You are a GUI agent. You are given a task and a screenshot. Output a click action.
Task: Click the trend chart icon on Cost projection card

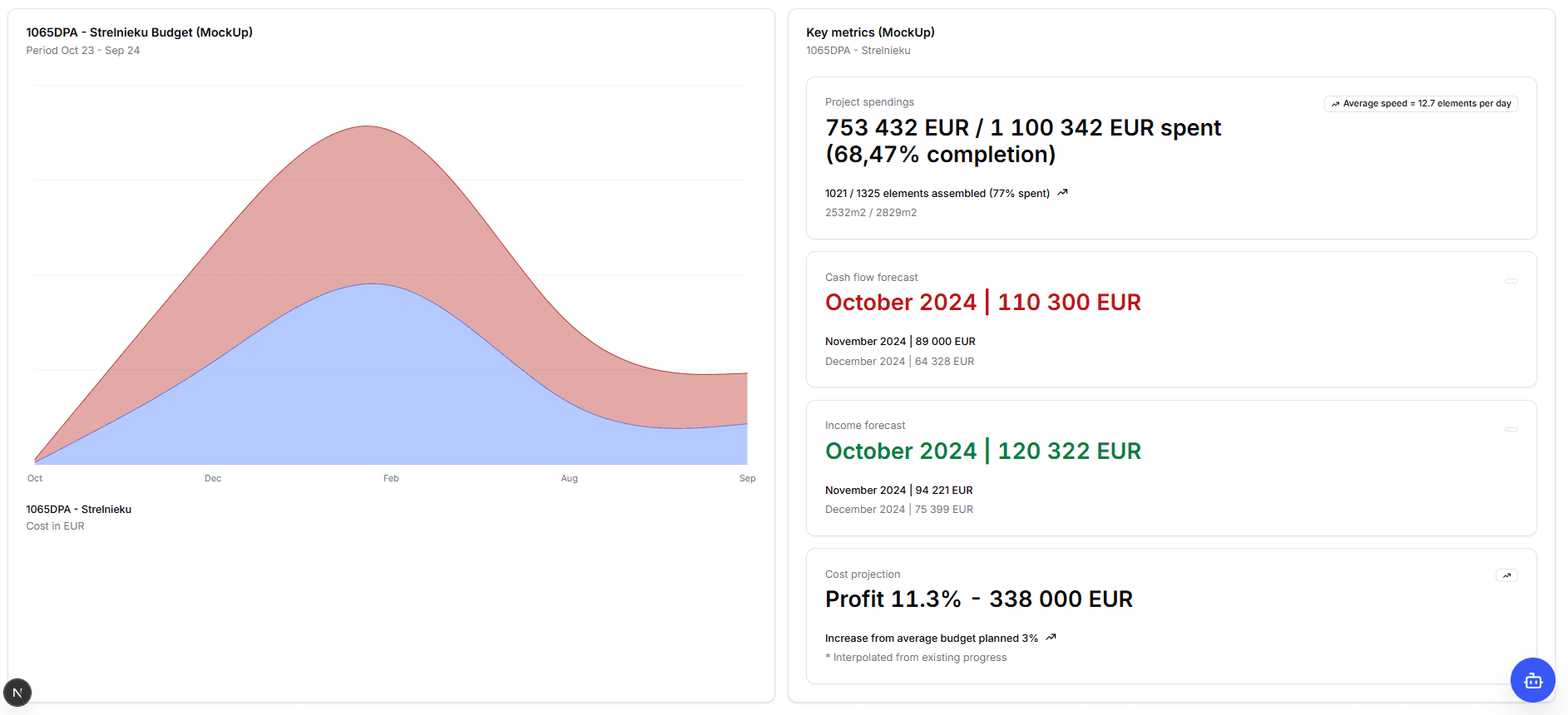coord(1506,575)
